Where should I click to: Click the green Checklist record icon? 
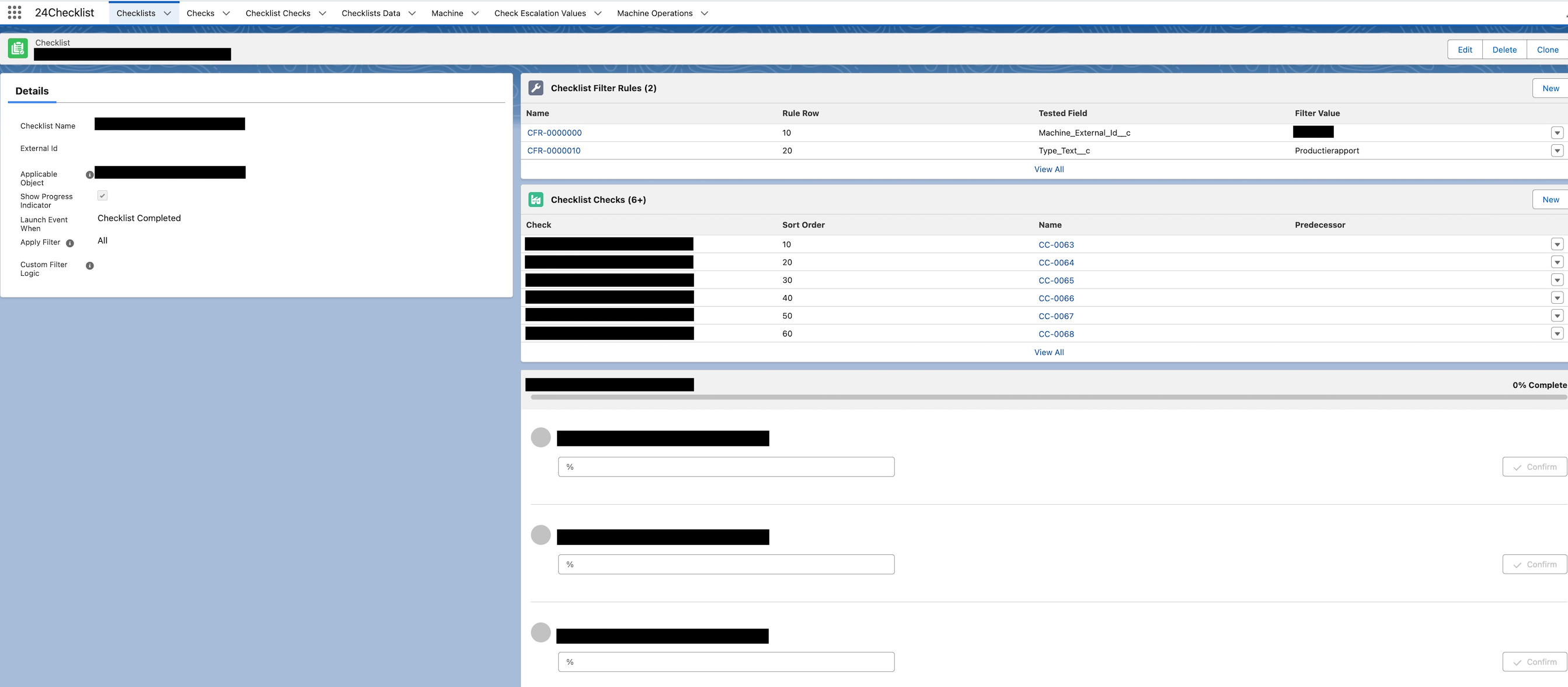[18, 48]
